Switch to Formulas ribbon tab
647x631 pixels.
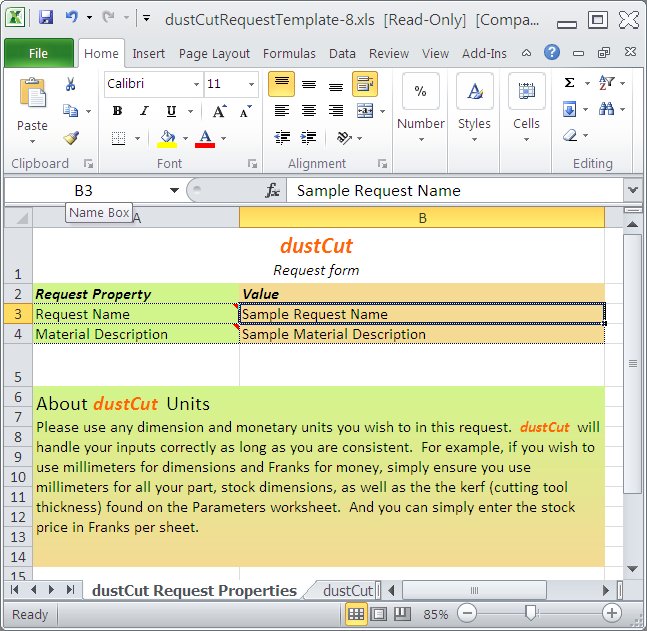(x=289, y=53)
